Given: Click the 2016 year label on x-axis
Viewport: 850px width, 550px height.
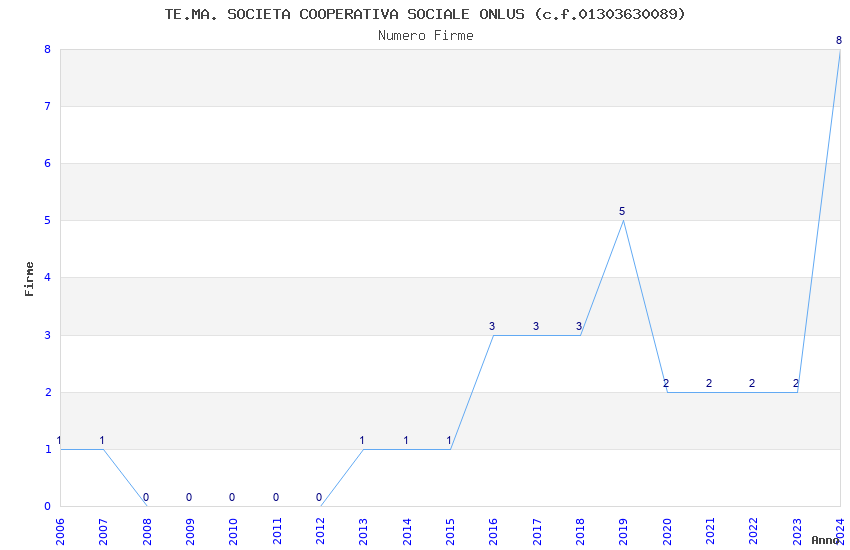Looking at the screenshot, I should pos(493,531).
